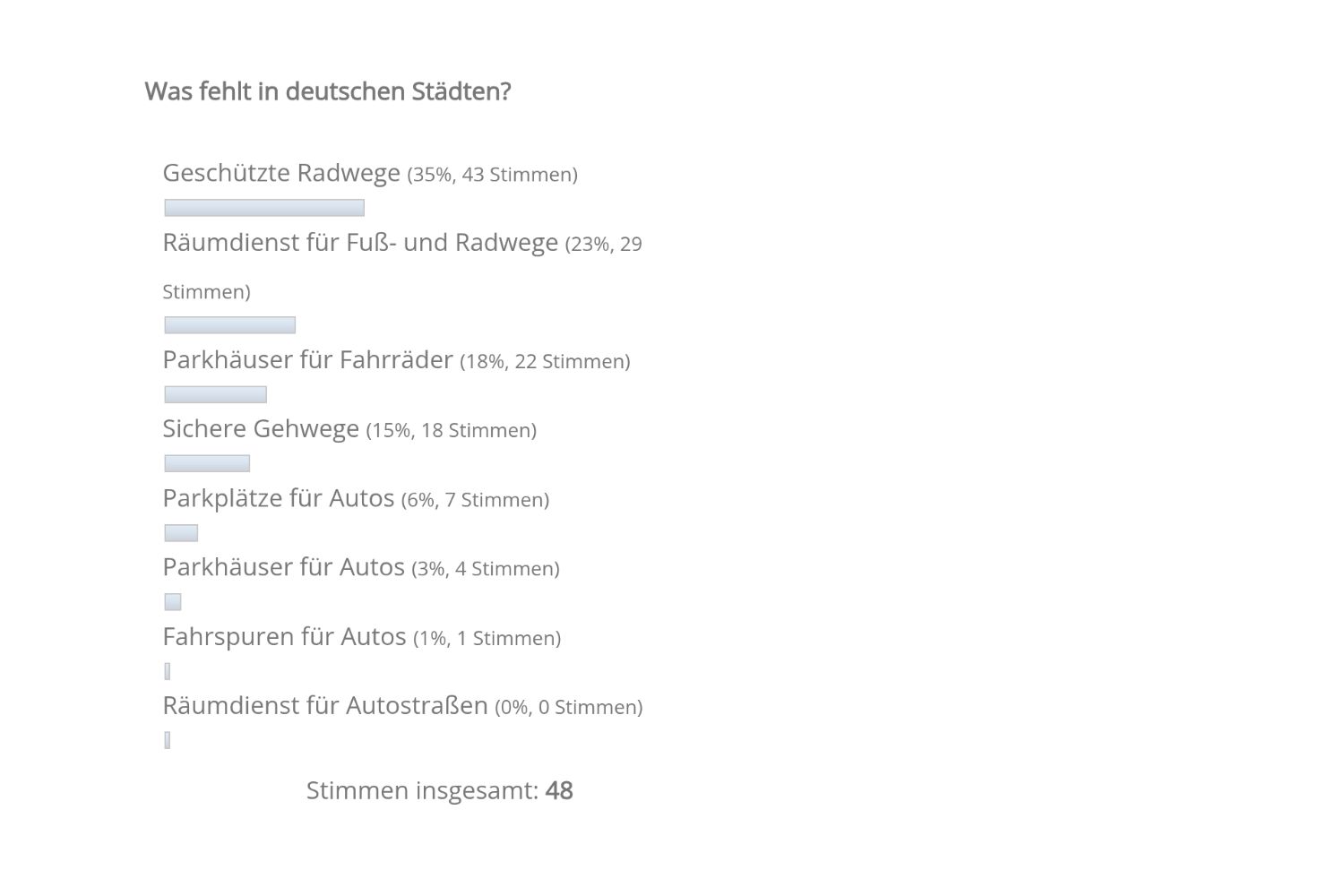Screen dimensions: 1344x896
Task: Click the result bar under 'Parkhäuser für Fahrräder'
Action: point(215,394)
